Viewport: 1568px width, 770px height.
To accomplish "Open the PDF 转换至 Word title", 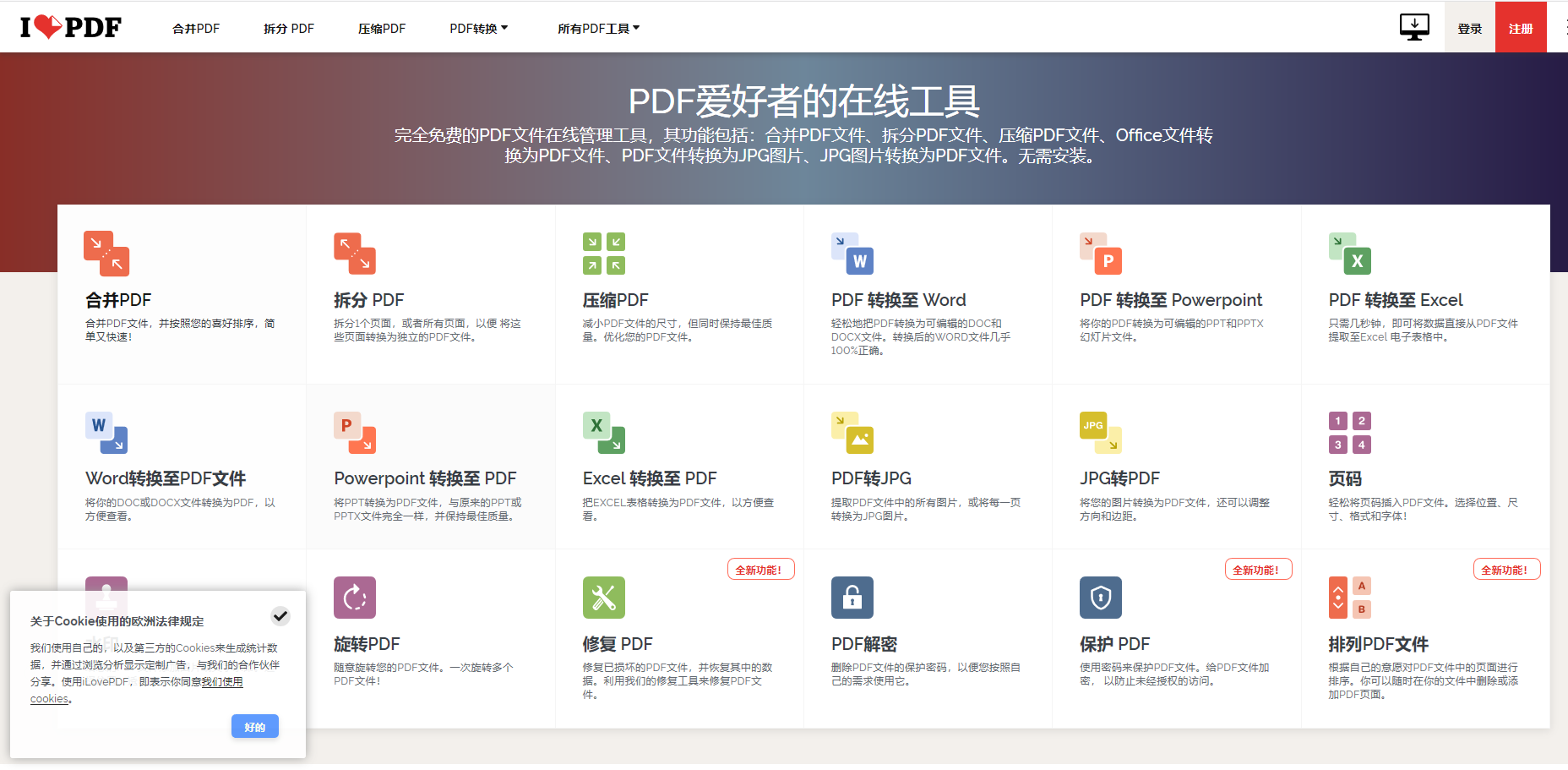I will [899, 300].
